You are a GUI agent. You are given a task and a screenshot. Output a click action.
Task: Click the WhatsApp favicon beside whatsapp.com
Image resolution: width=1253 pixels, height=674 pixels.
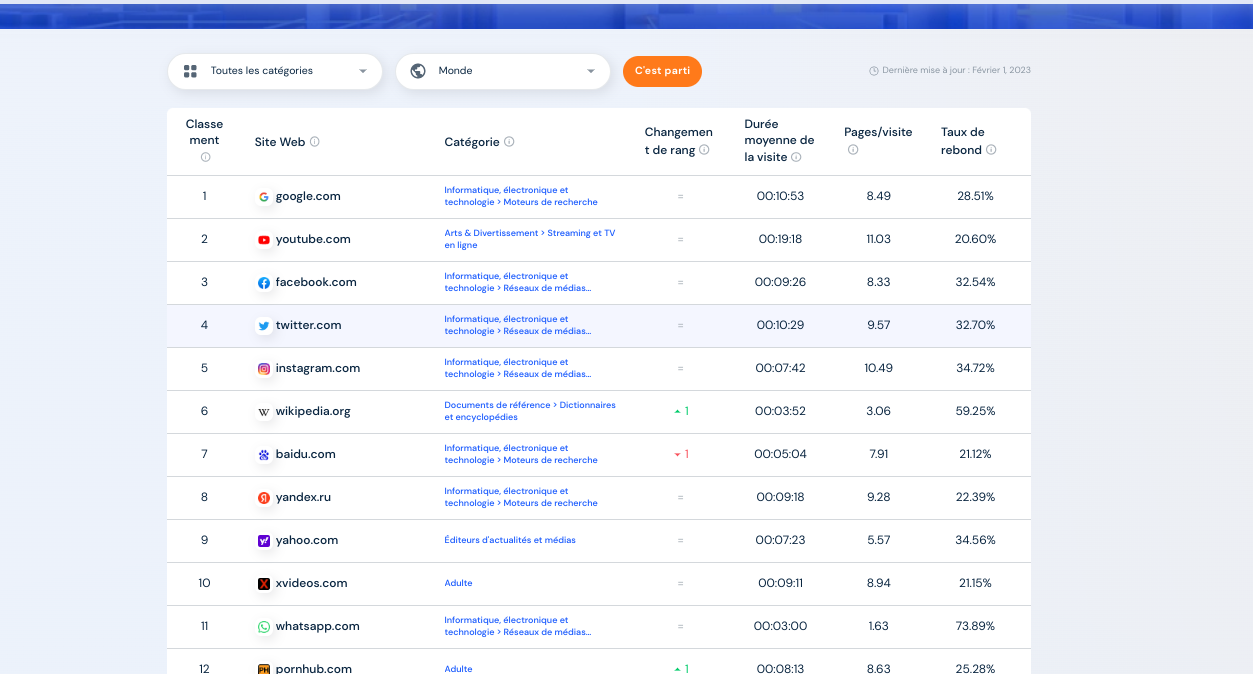click(264, 627)
